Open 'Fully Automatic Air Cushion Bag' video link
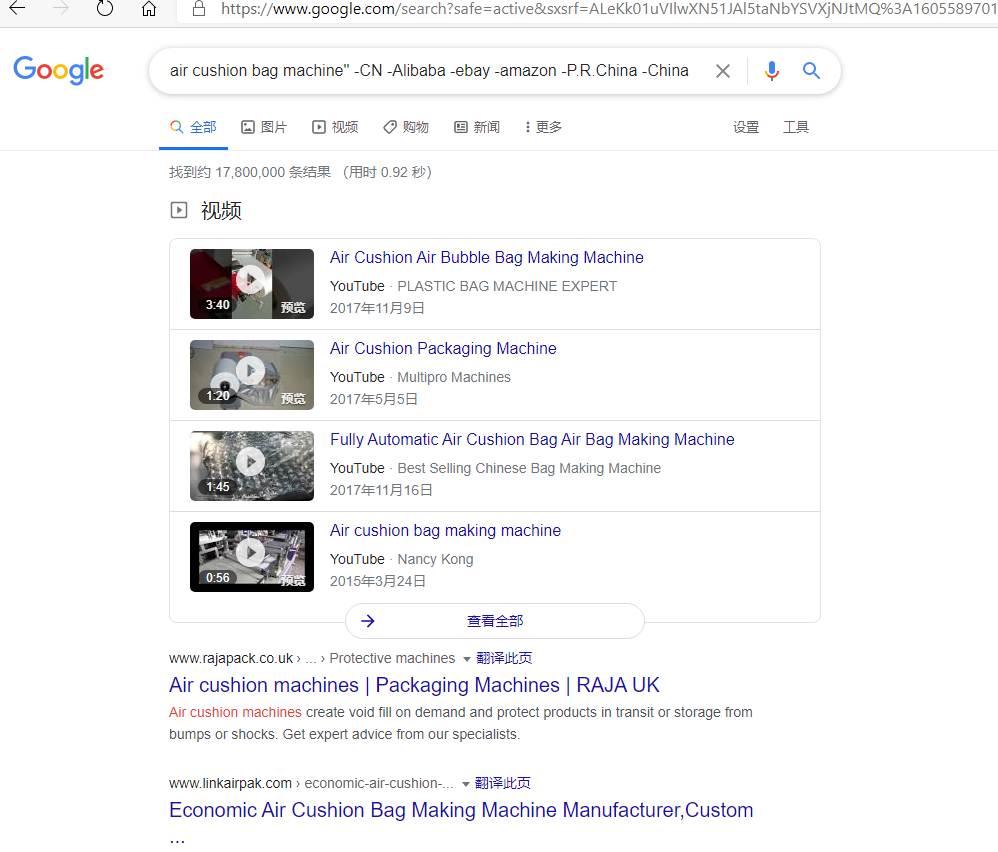This screenshot has height=852, width=998. 532,440
